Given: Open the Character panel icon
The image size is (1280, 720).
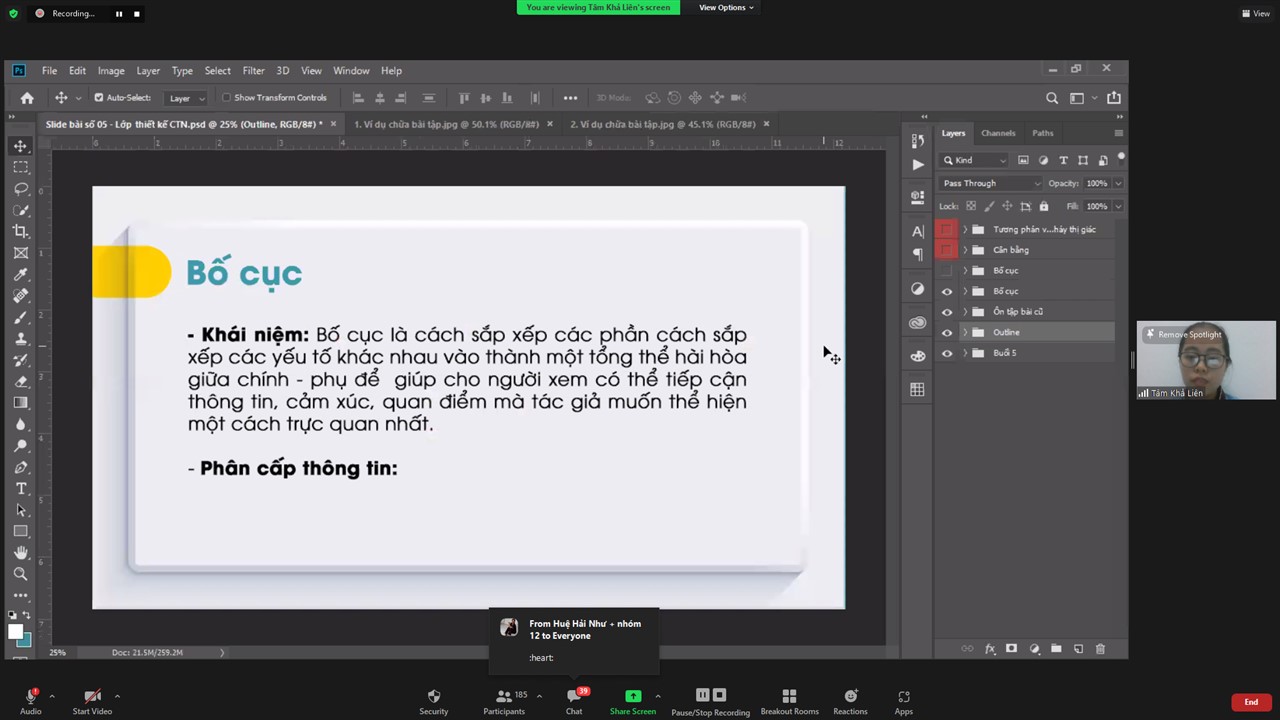Looking at the screenshot, I should click(x=918, y=231).
